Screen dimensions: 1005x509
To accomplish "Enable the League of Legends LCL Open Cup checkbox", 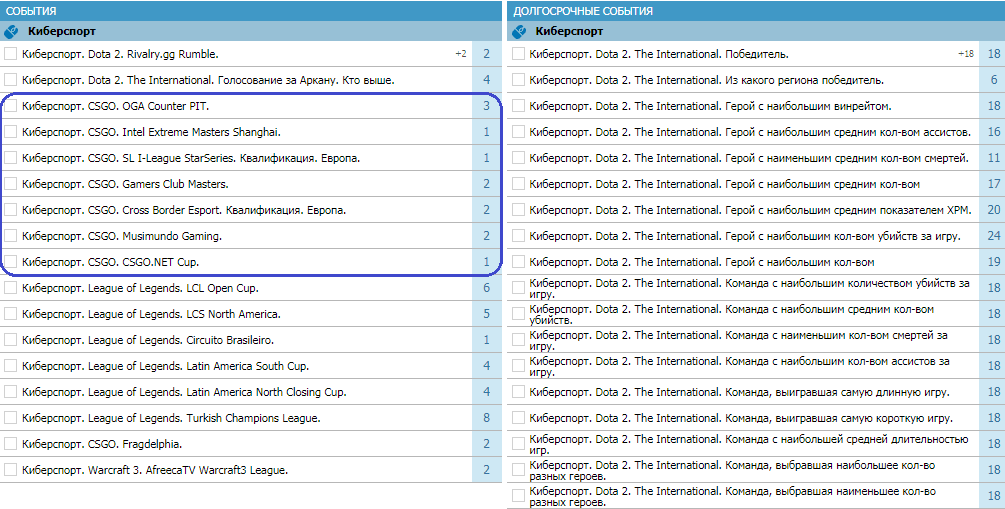I will tap(10, 288).
